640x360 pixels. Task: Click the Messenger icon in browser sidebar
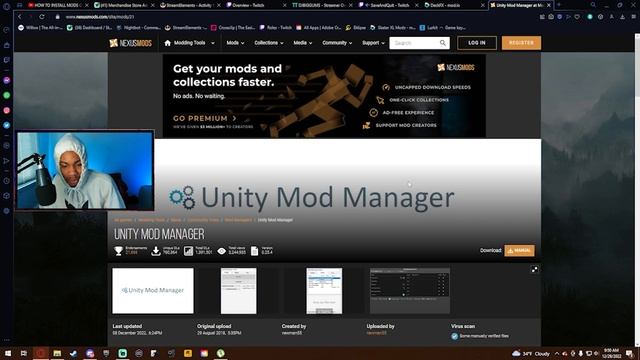click(7, 80)
